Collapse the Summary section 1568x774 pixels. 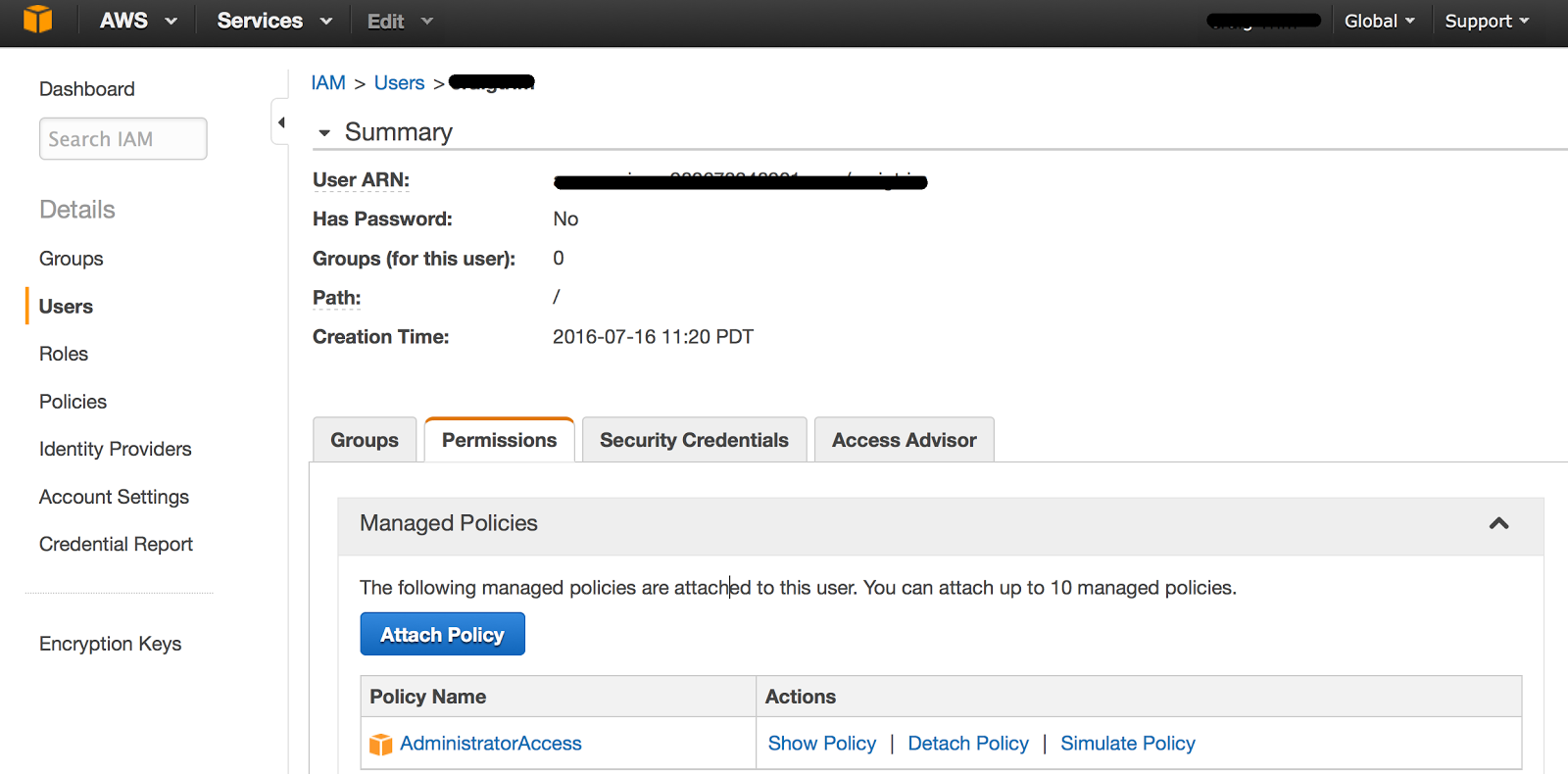click(x=324, y=131)
